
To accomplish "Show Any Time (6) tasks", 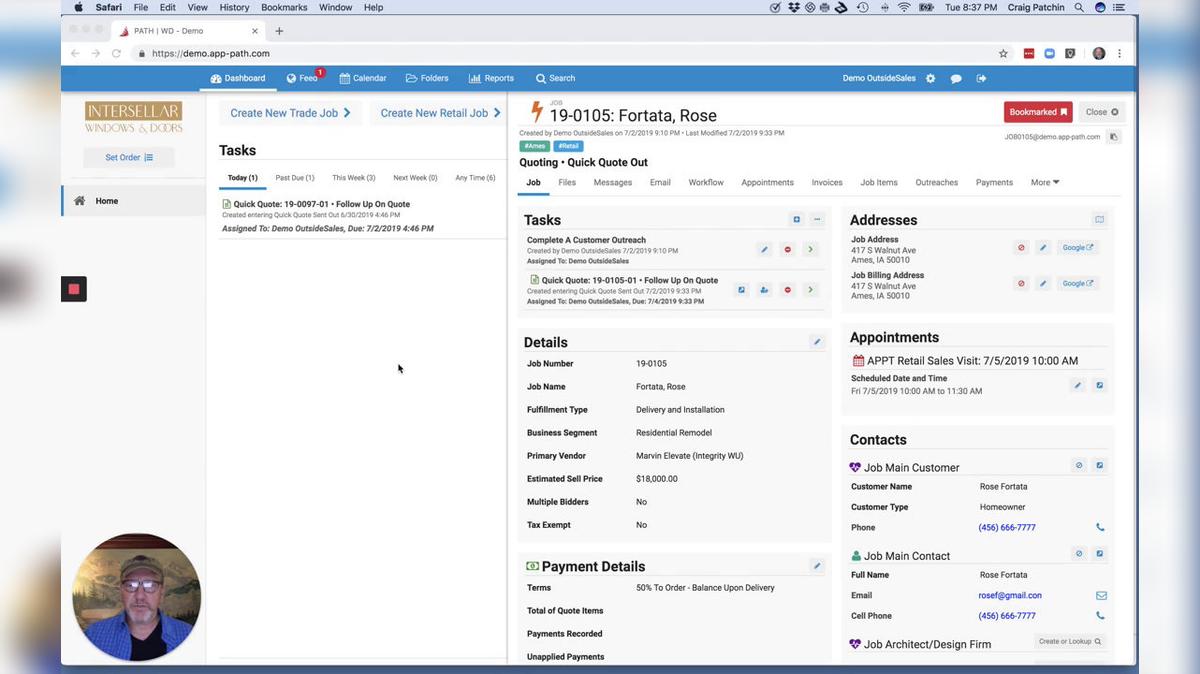I will tap(475, 178).
